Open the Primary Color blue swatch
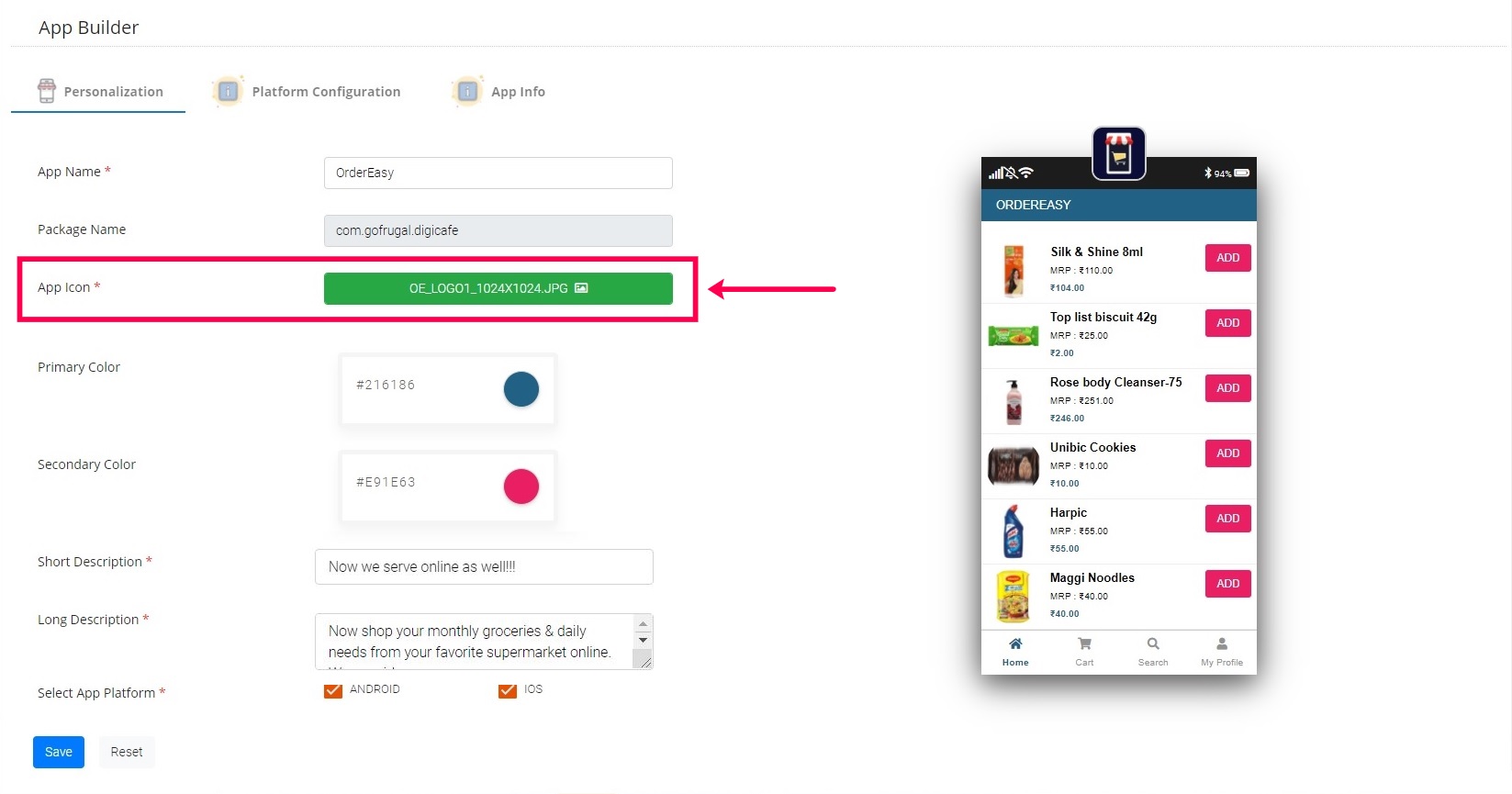This screenshot has height=794, width=1512. pos(521,389)
